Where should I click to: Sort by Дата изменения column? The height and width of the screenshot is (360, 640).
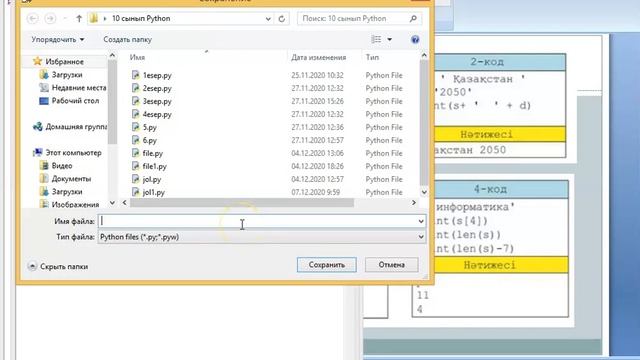pos(318,58)
